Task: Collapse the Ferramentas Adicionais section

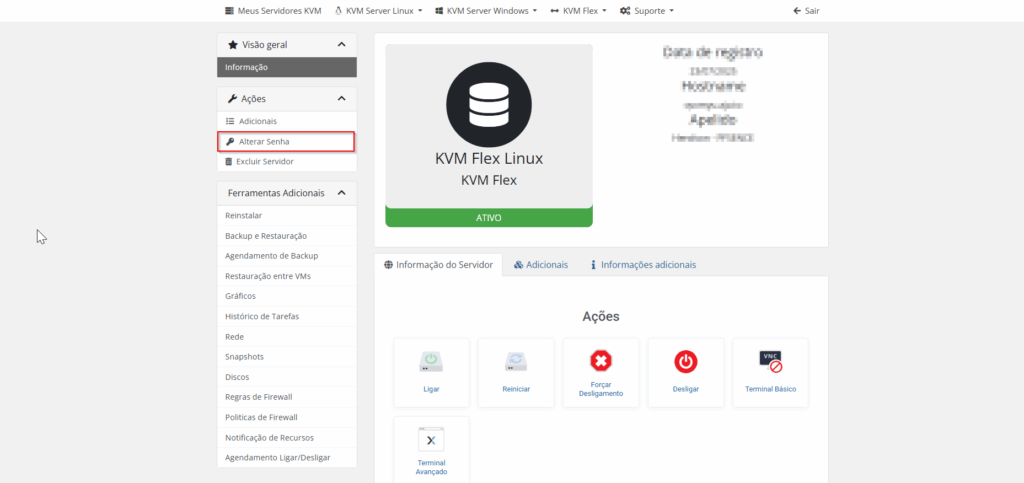Action: point(341,193)
